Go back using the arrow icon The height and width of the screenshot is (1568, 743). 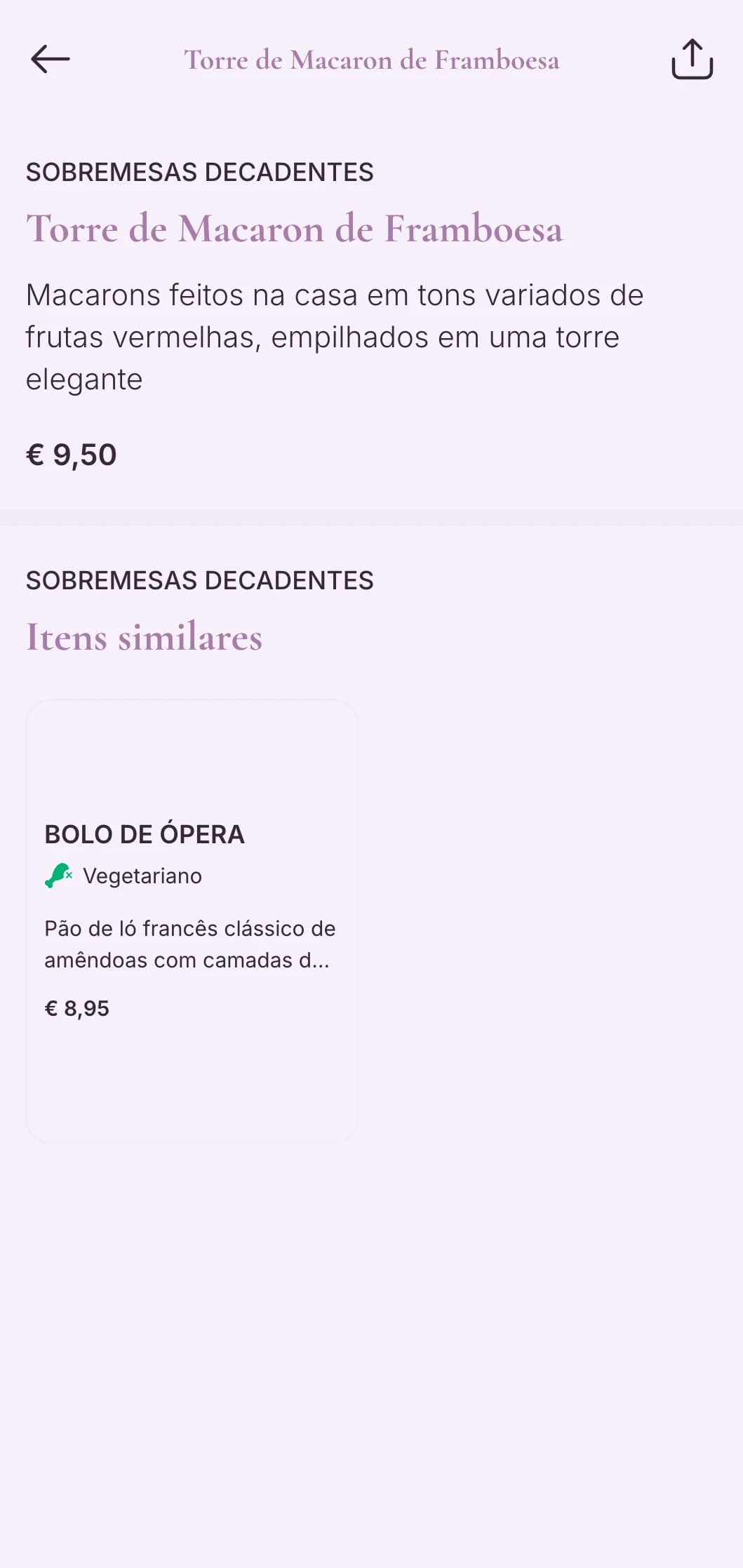51,59
